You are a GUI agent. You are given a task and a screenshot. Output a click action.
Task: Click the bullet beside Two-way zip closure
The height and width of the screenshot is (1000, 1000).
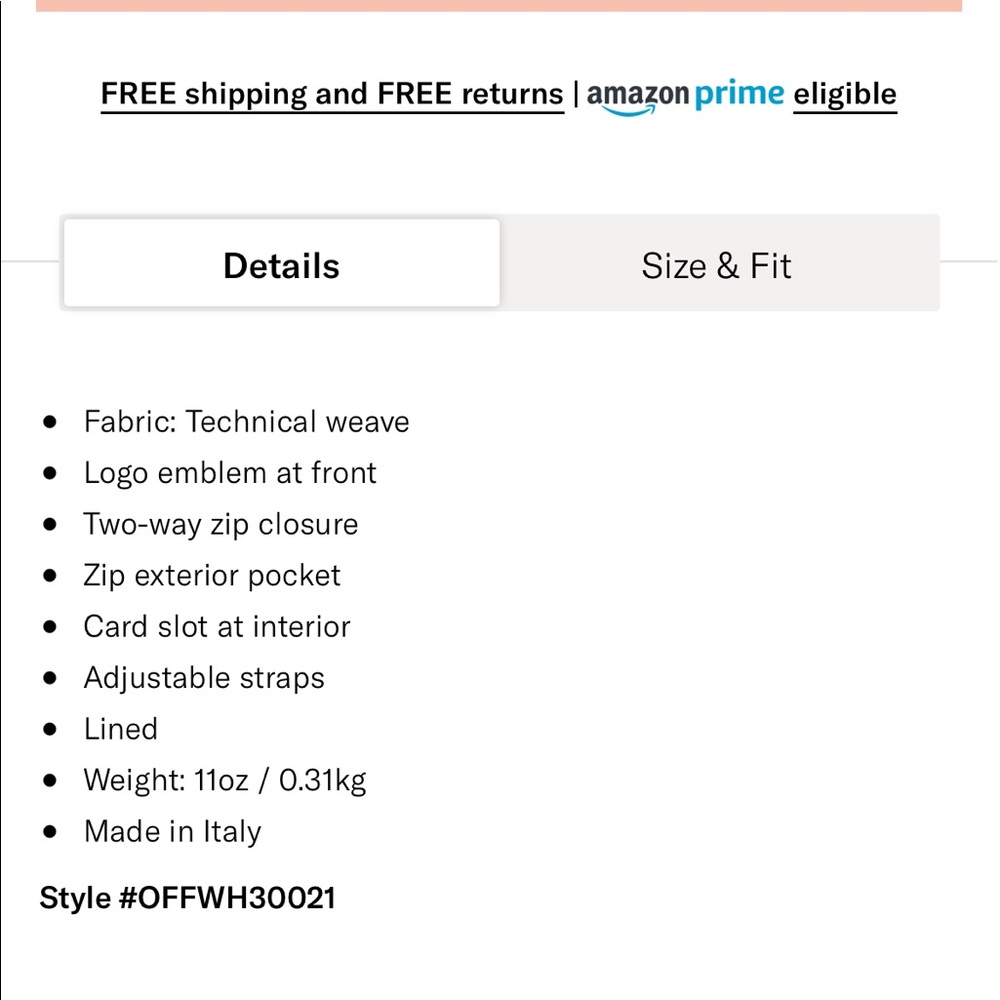pos(49,524)
